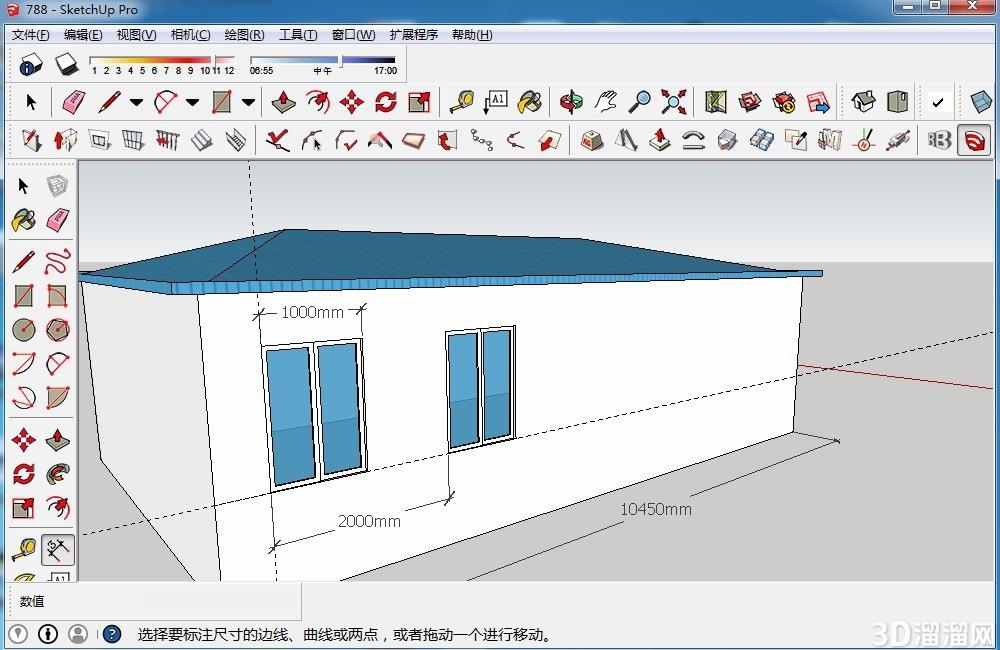The width and height of the screenshot is (1000, 650).
Task: Select the Follow Me tool in left panel
Action: (x=57, y=474)
